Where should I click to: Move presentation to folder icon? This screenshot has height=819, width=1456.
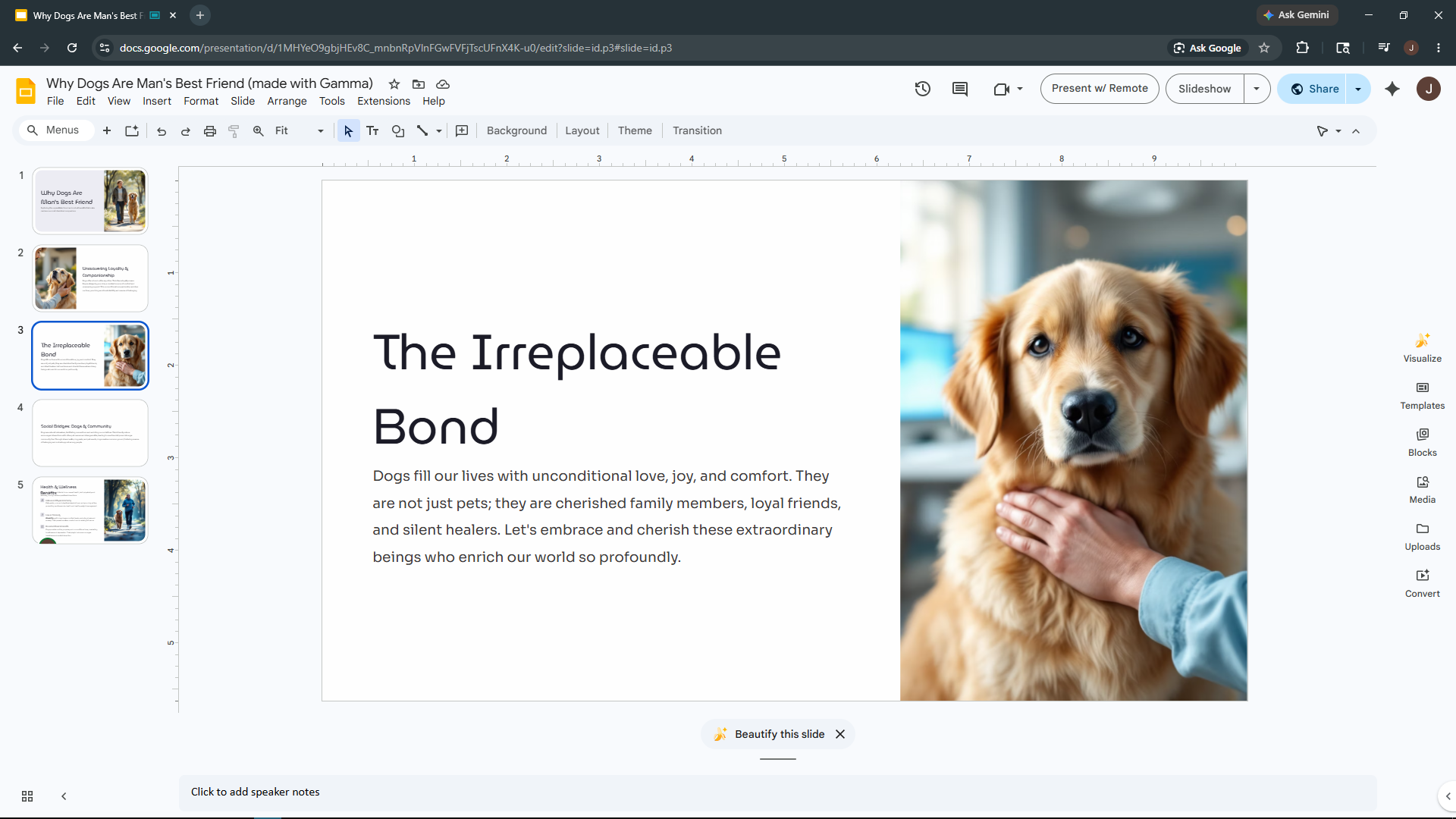click(419, 84)
